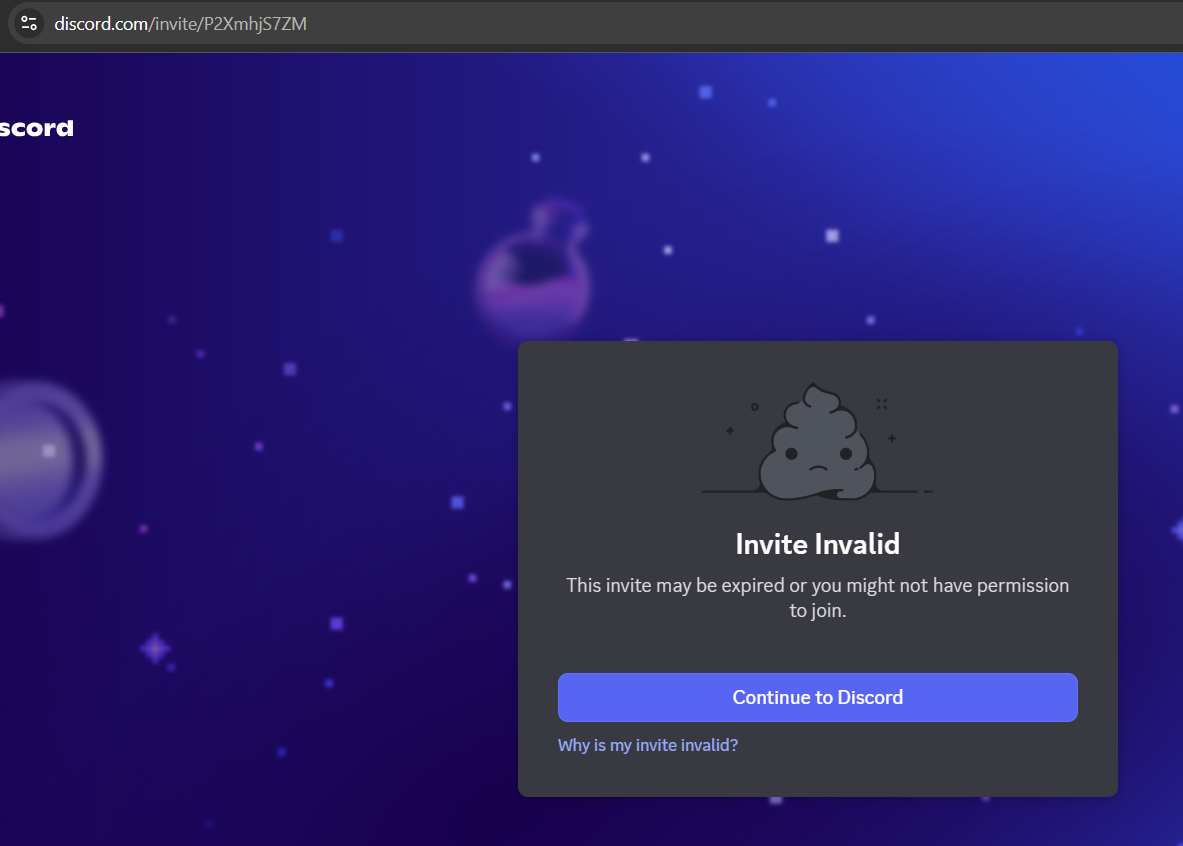Click the sad poop illustration
1183x846 pixels.
tap(817, 443)
